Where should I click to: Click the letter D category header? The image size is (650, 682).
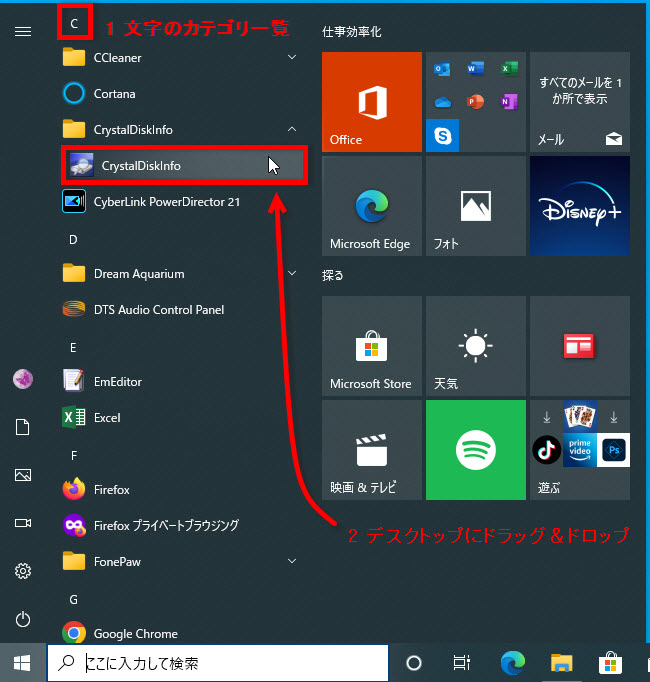click(x=73, y=239)
